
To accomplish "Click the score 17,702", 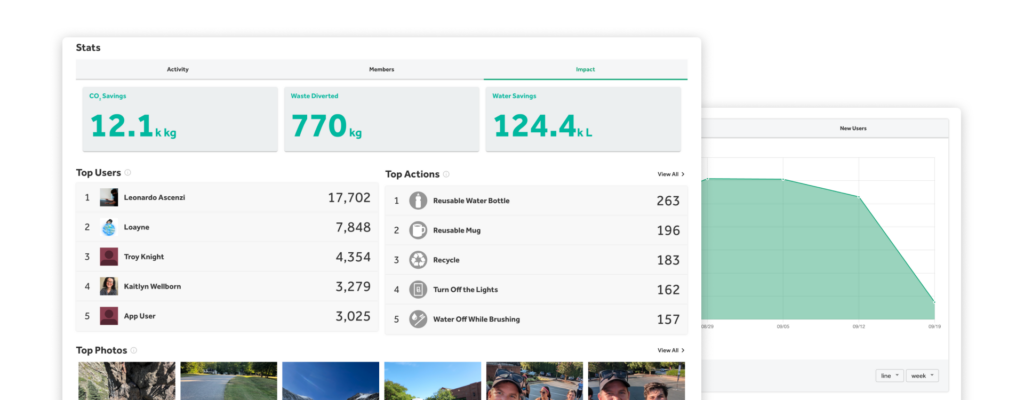I will click(349, 197).
